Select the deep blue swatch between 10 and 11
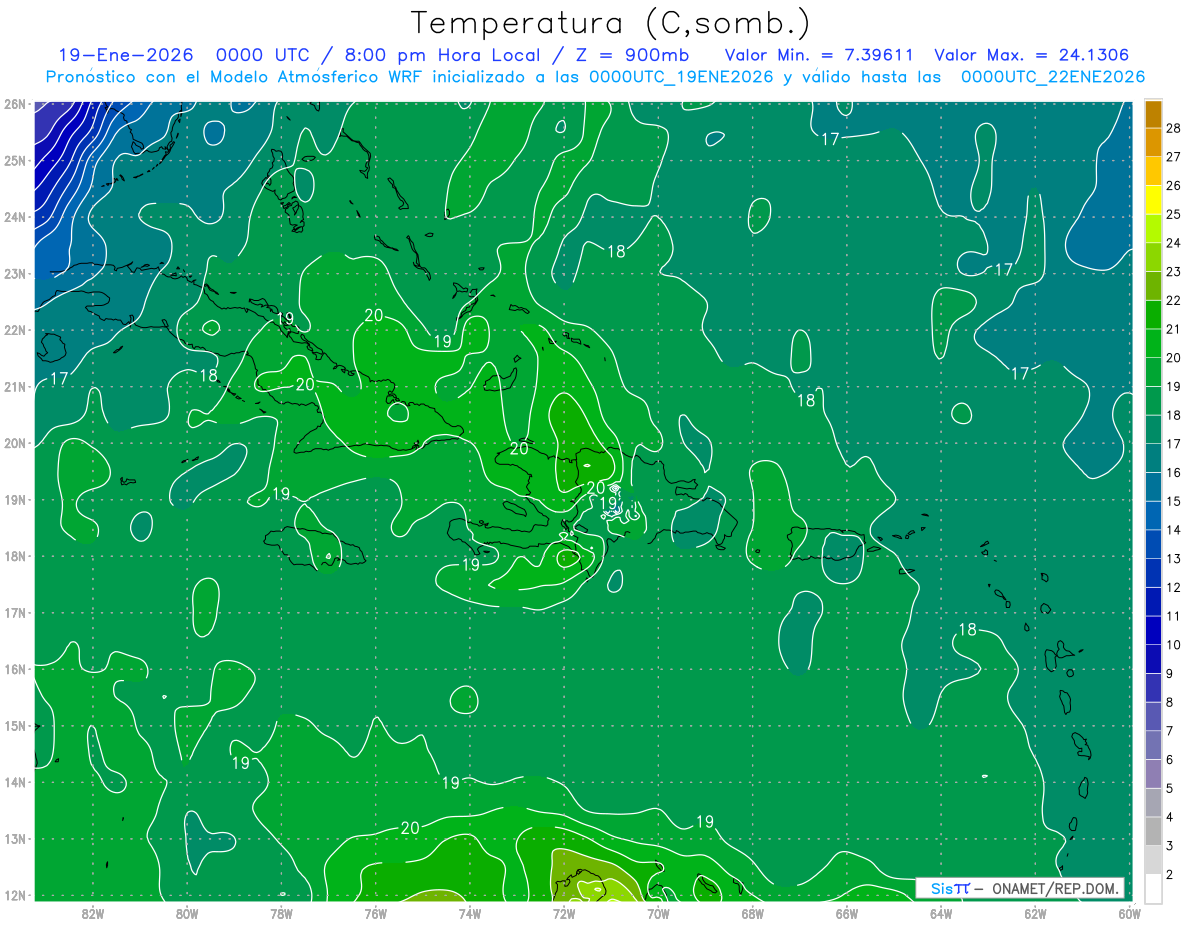Viewport: 1200px width, 927px height. tap(1153, 629)
